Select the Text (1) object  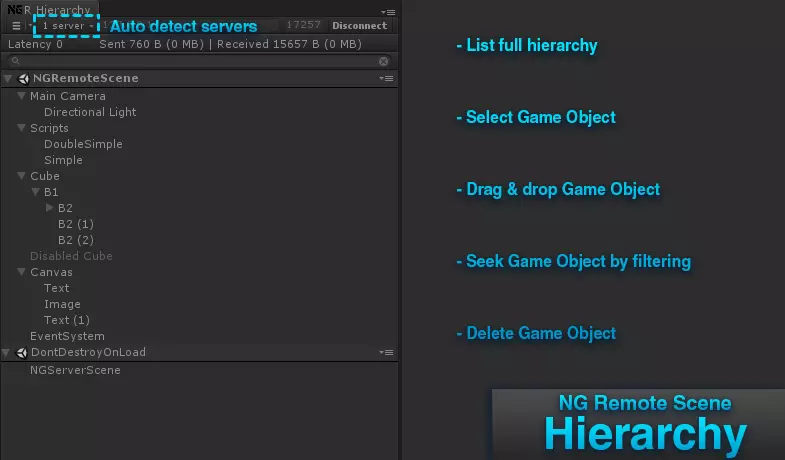tap(67, 320)
